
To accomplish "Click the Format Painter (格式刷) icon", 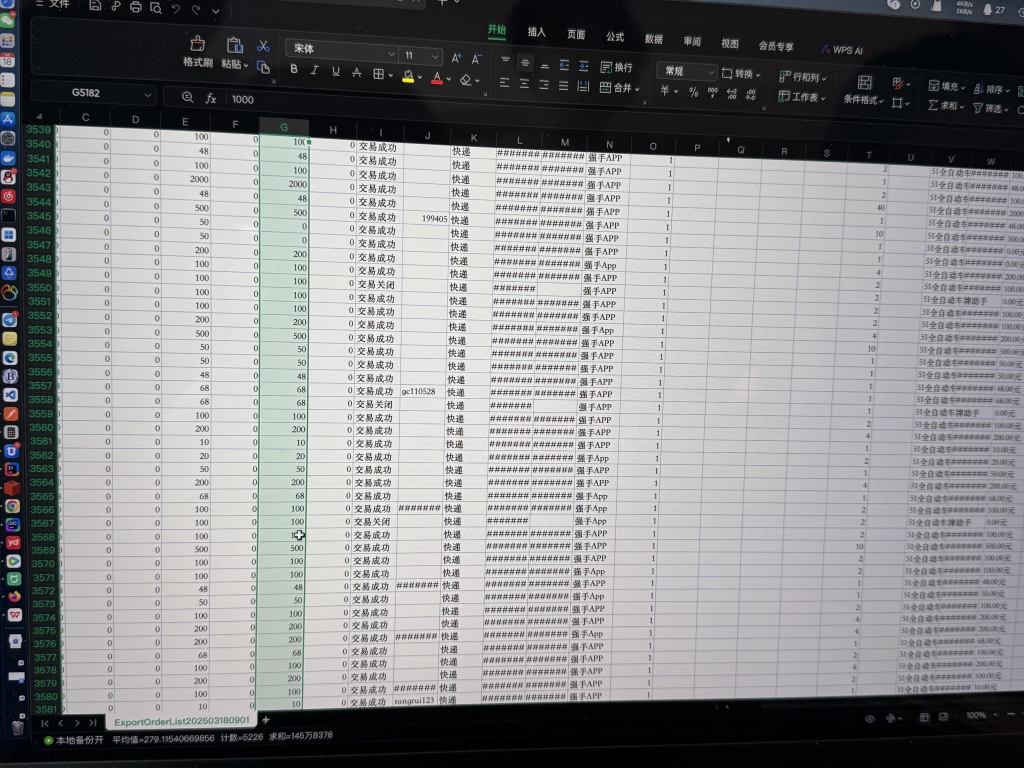I will (198, 45).
